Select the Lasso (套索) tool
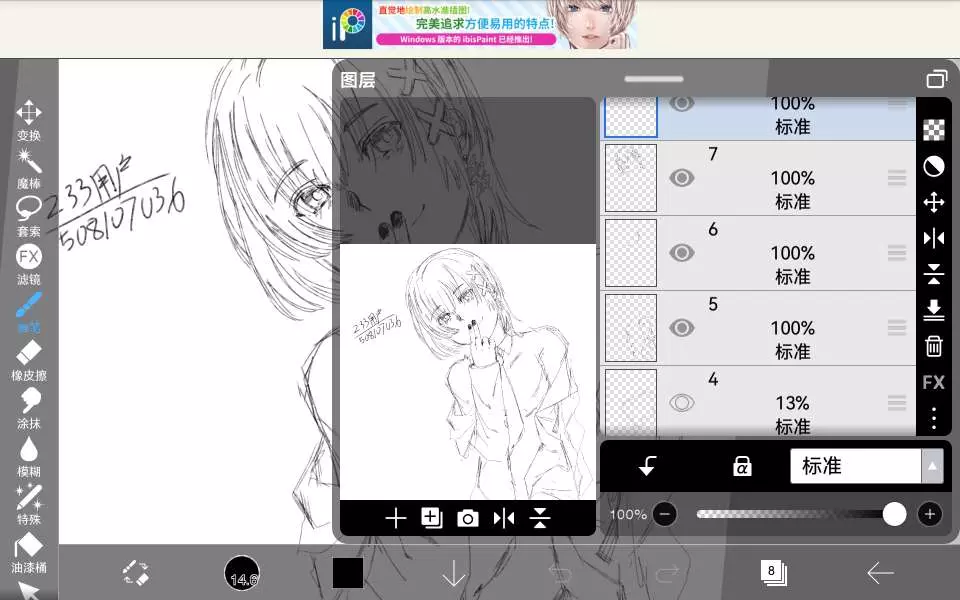The image size is (960, 600). [x=29, y=216]
